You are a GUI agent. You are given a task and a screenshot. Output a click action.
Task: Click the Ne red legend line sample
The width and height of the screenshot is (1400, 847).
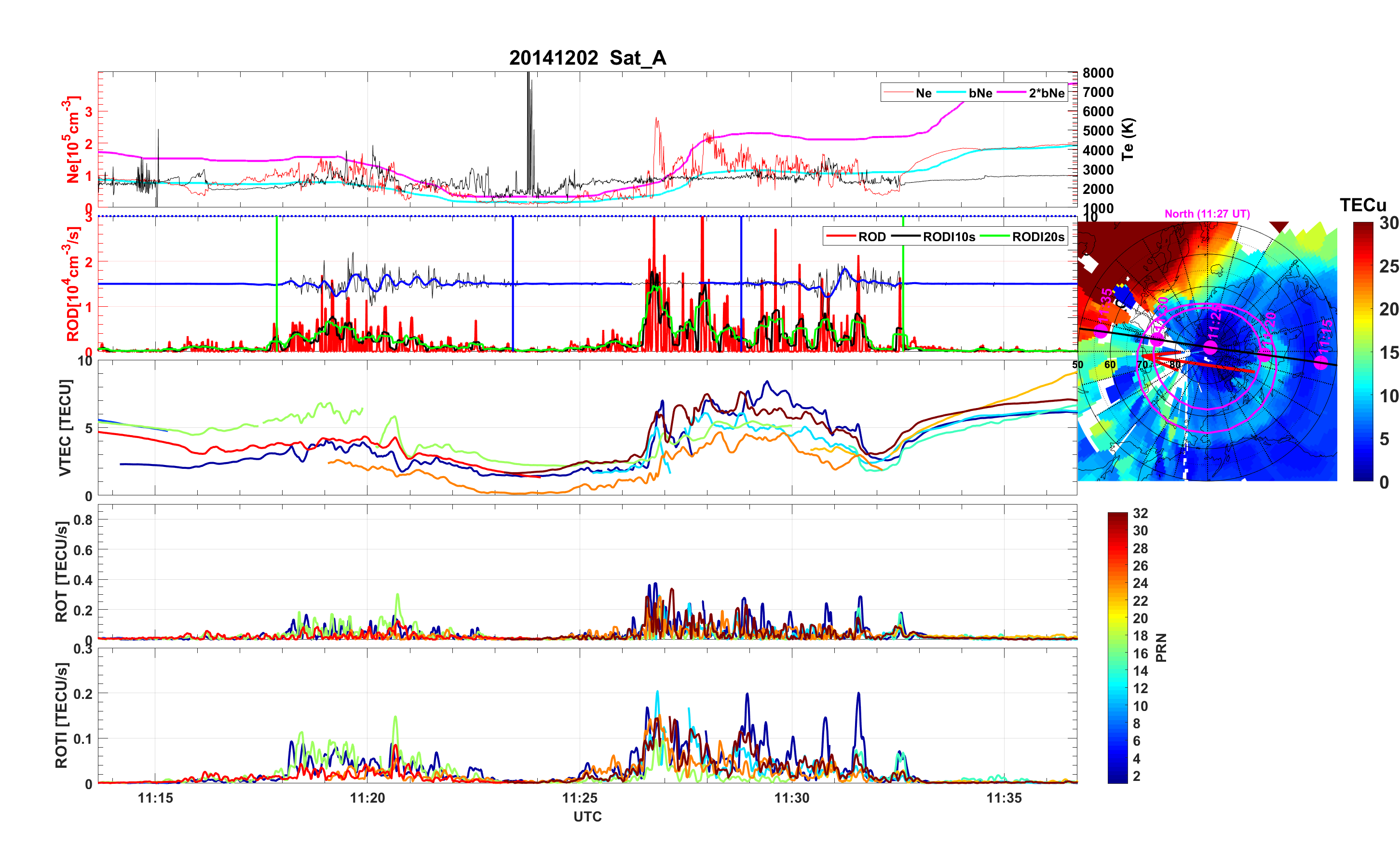(898, 93)
